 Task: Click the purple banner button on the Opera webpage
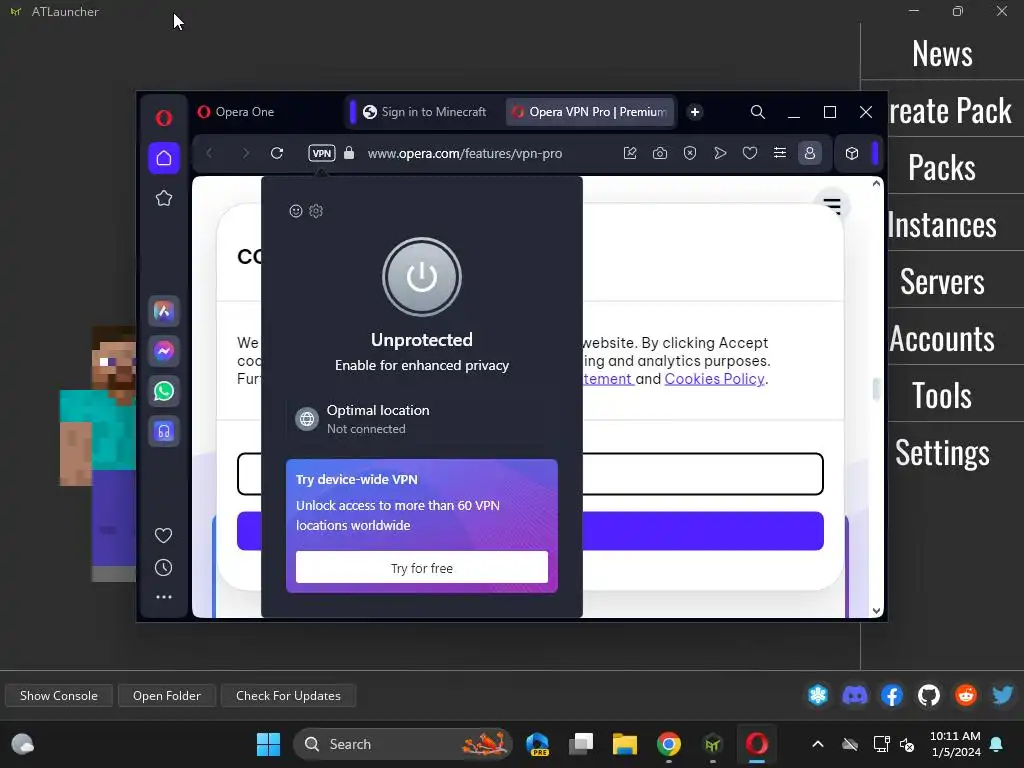click(x=530, y=531)
